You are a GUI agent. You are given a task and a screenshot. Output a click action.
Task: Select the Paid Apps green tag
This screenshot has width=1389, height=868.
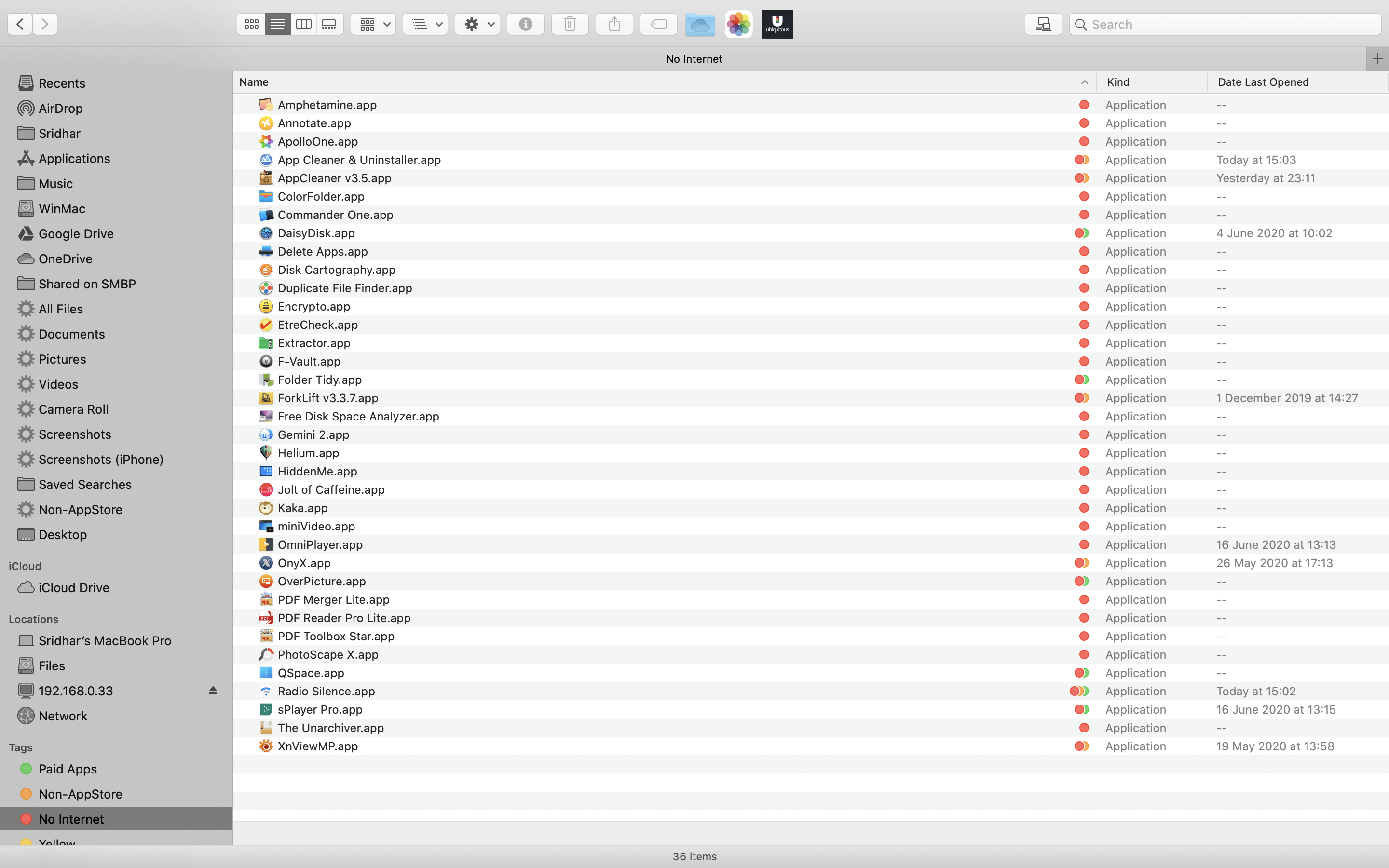tap(67, 769)
